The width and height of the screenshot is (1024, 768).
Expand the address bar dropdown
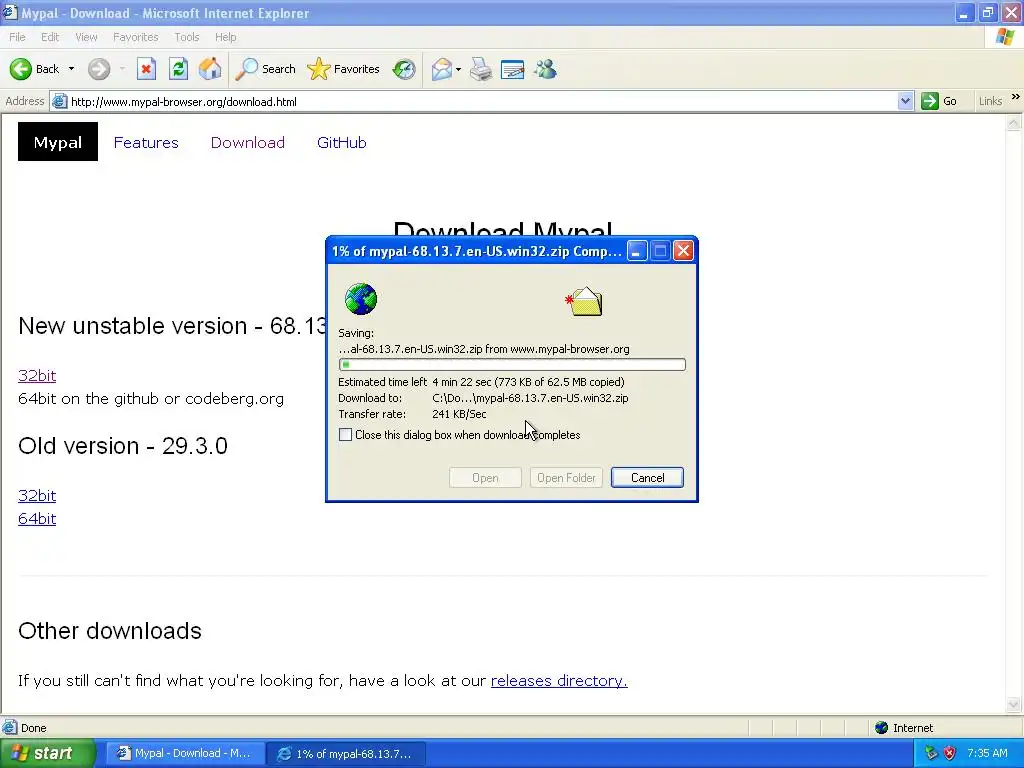(905, 101)
